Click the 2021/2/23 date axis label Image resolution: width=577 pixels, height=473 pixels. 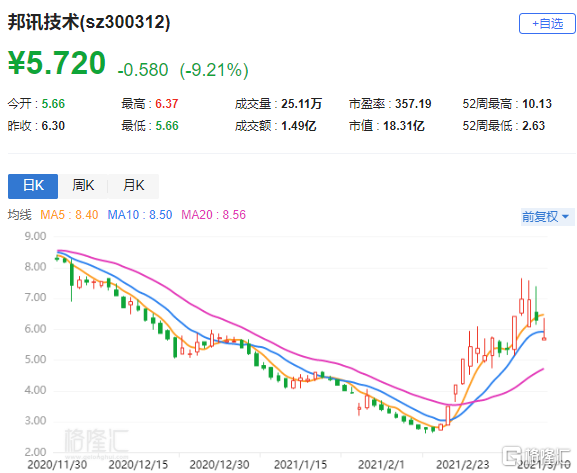coord(463,465)
